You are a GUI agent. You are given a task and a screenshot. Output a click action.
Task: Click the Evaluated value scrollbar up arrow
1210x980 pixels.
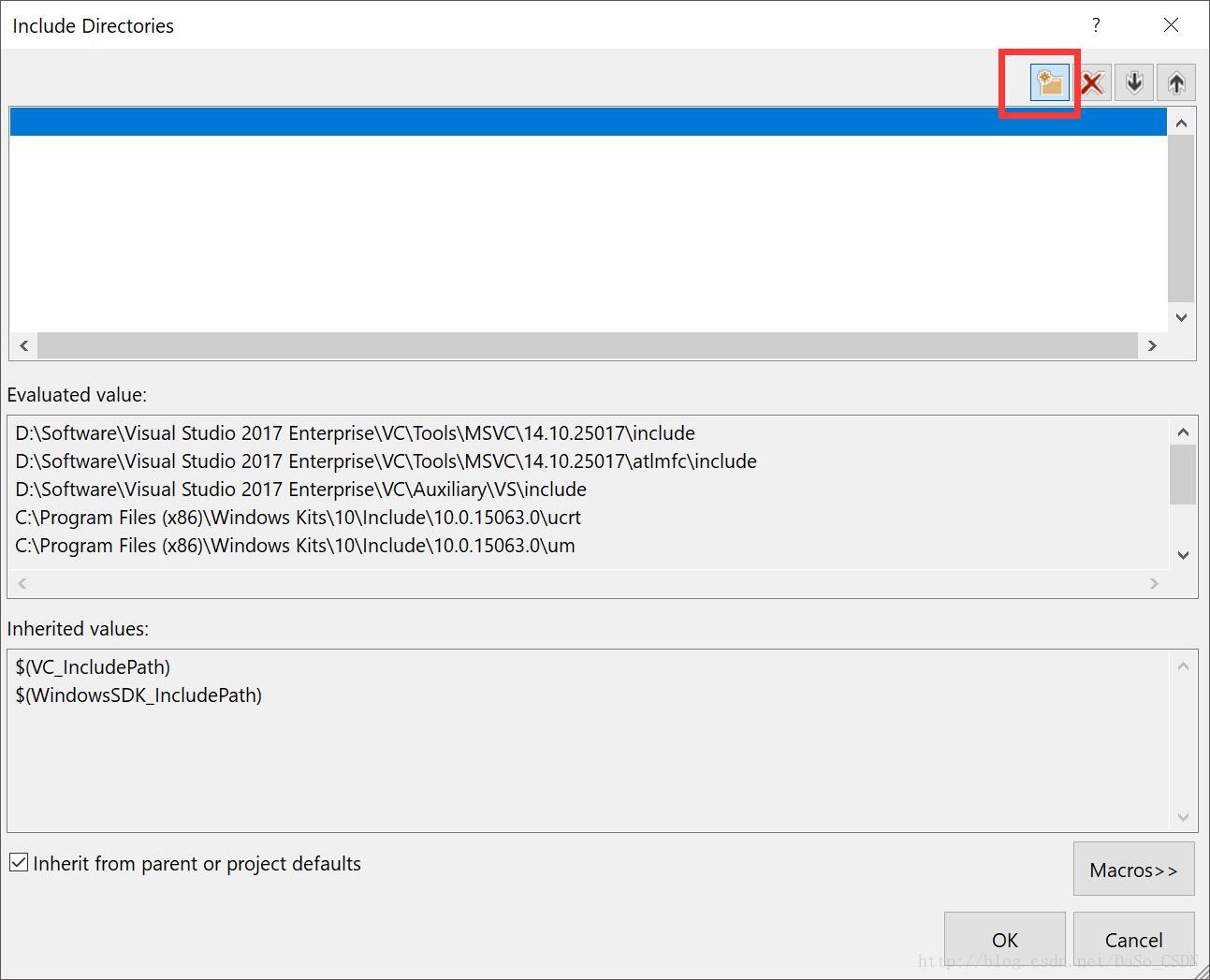tap(1183, 431)
